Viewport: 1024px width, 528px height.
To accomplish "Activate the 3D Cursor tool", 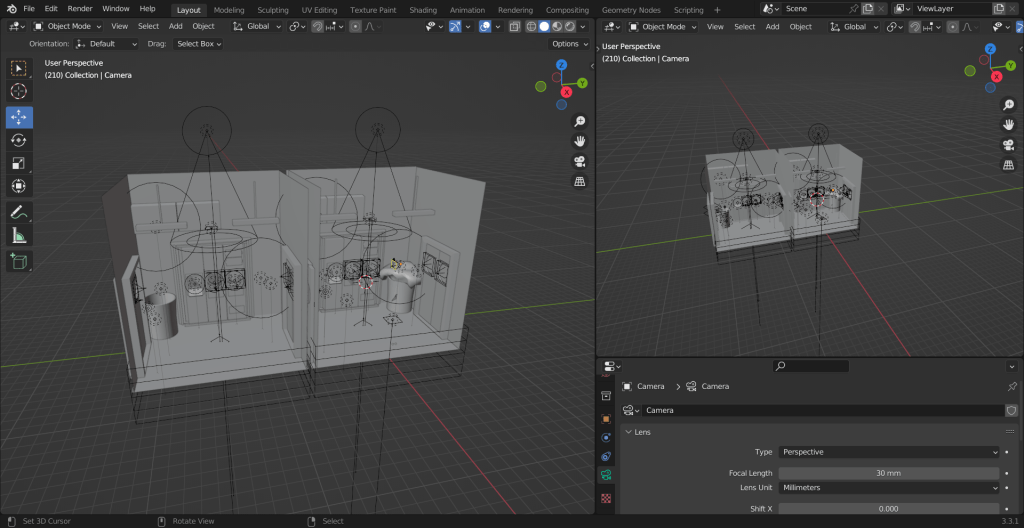I will click(19, 91).
